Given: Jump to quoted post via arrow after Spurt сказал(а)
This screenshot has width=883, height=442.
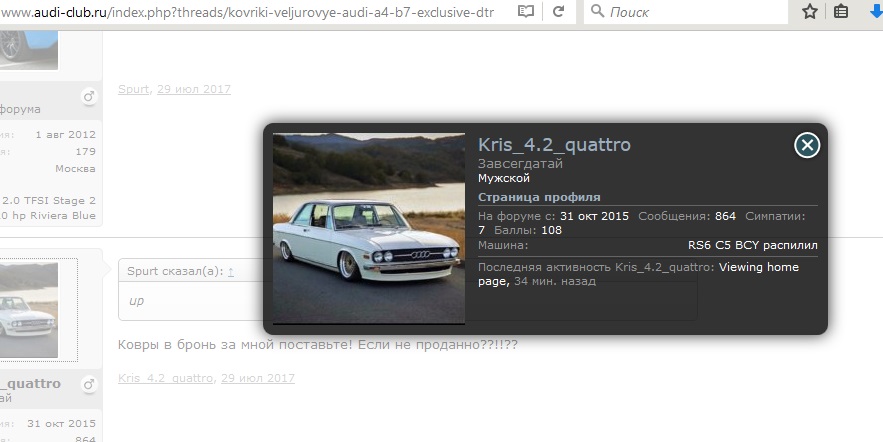Looking at the screenshot, I should click(231, 271).
